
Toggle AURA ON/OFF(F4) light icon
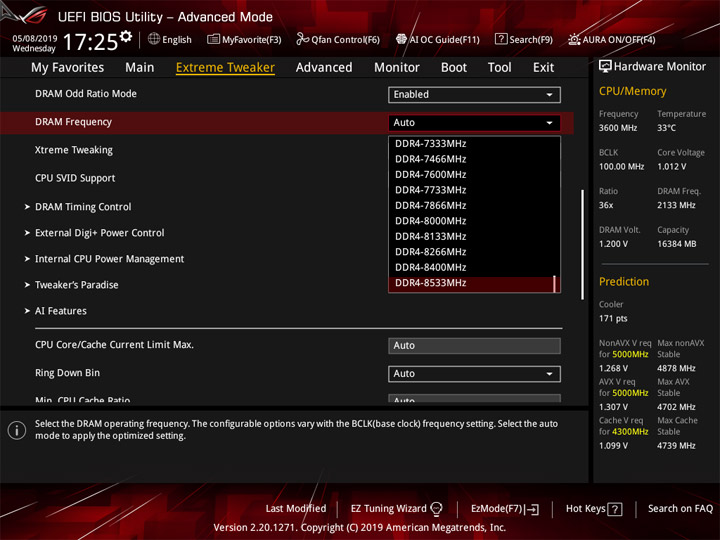click(x=574, y=39)
